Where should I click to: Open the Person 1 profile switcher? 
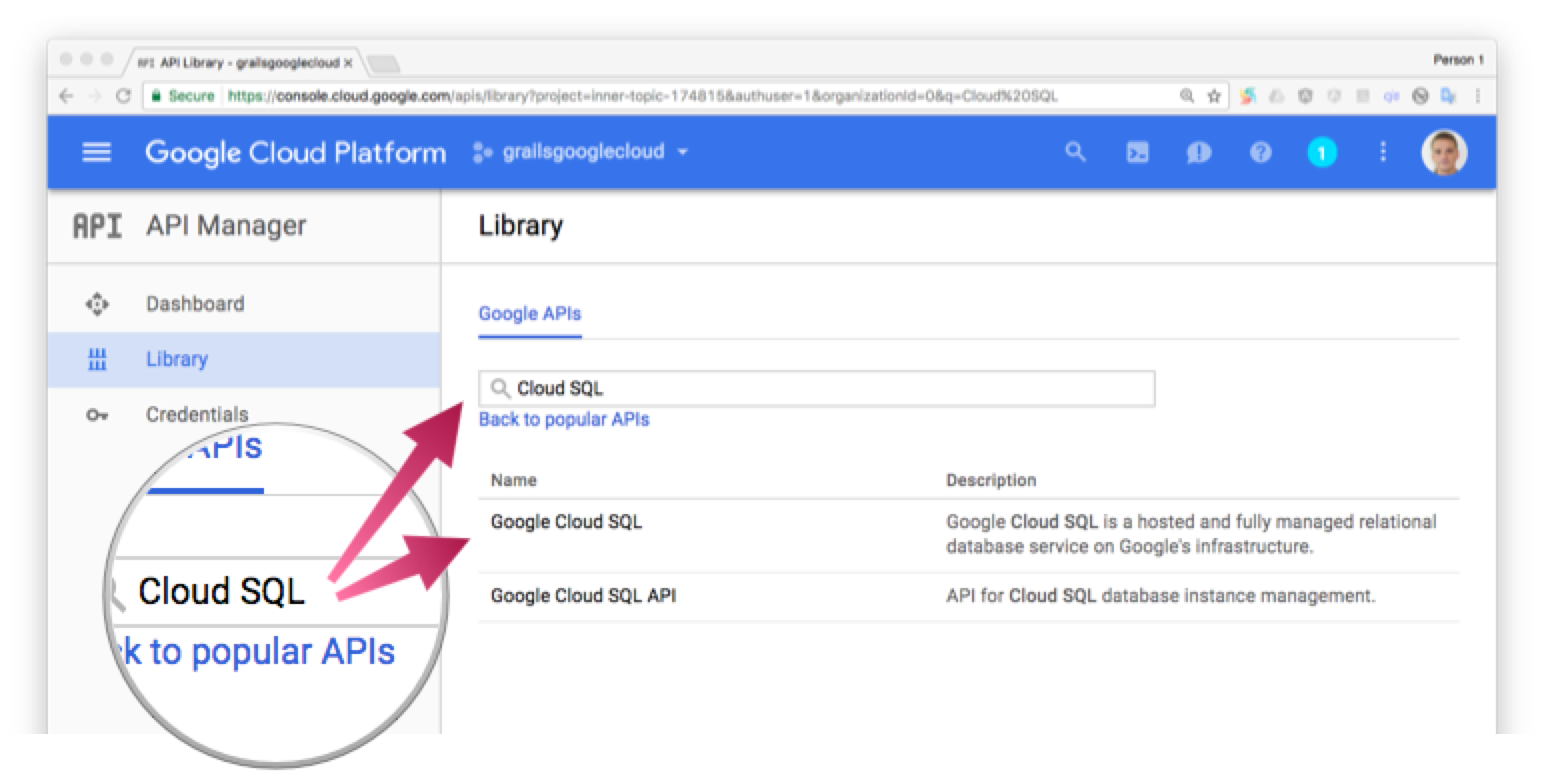1459,60
